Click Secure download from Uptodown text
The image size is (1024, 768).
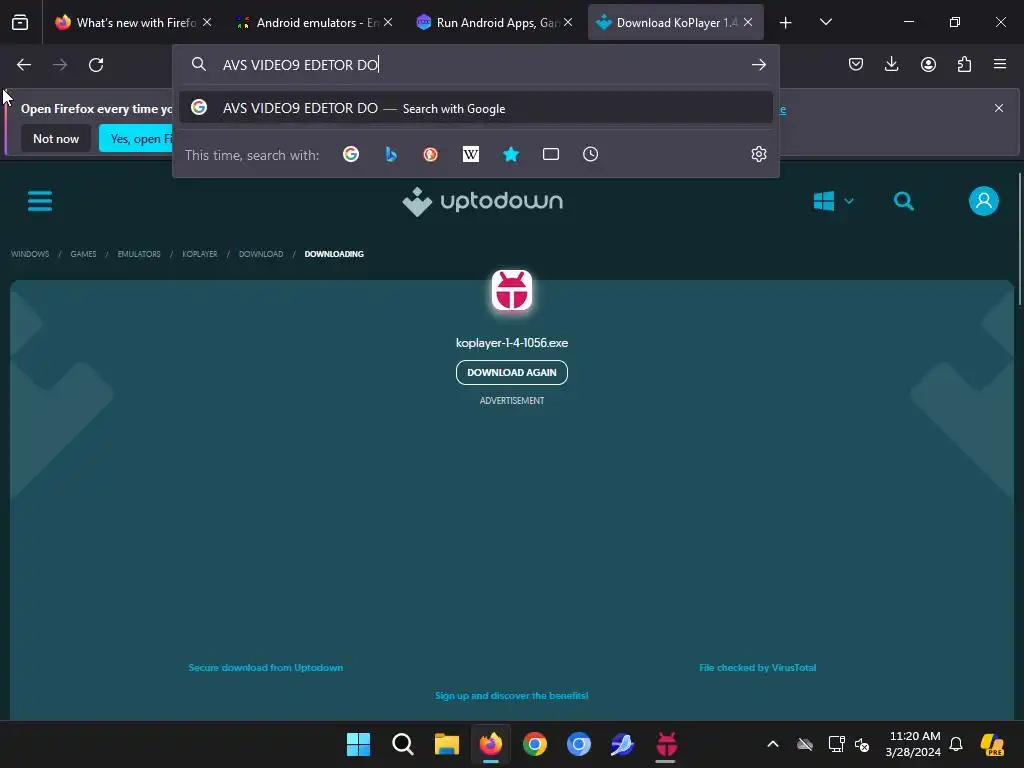266,667
